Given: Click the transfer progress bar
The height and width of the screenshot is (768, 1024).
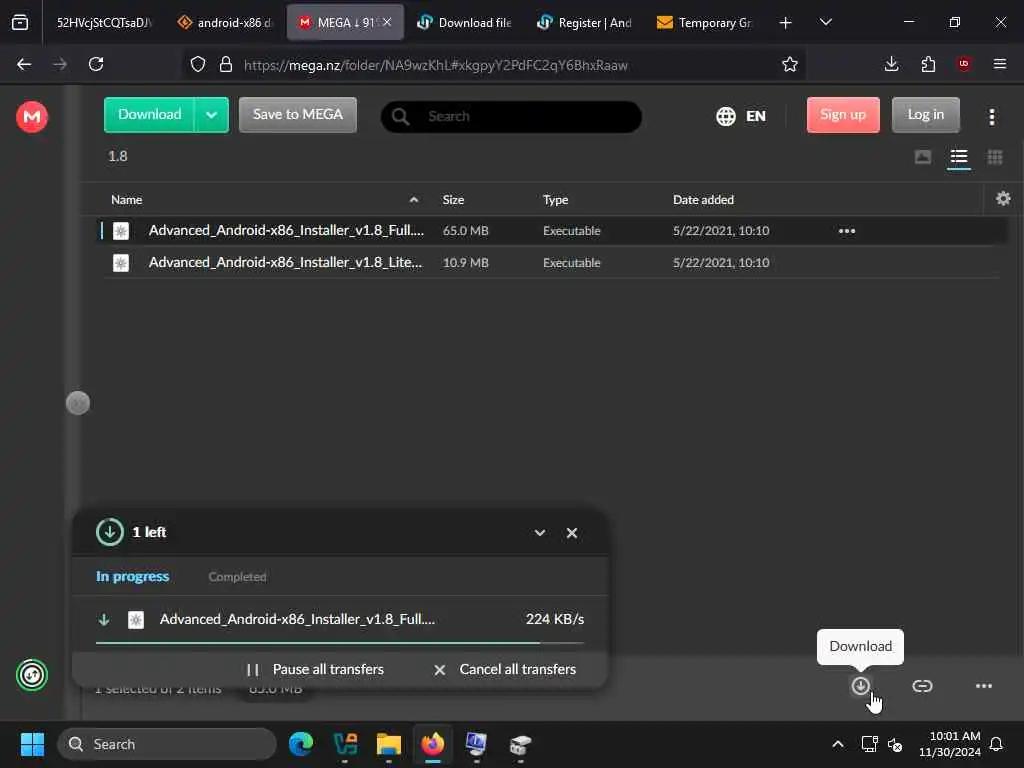Looking at the screenshot, I should (340, 643).
